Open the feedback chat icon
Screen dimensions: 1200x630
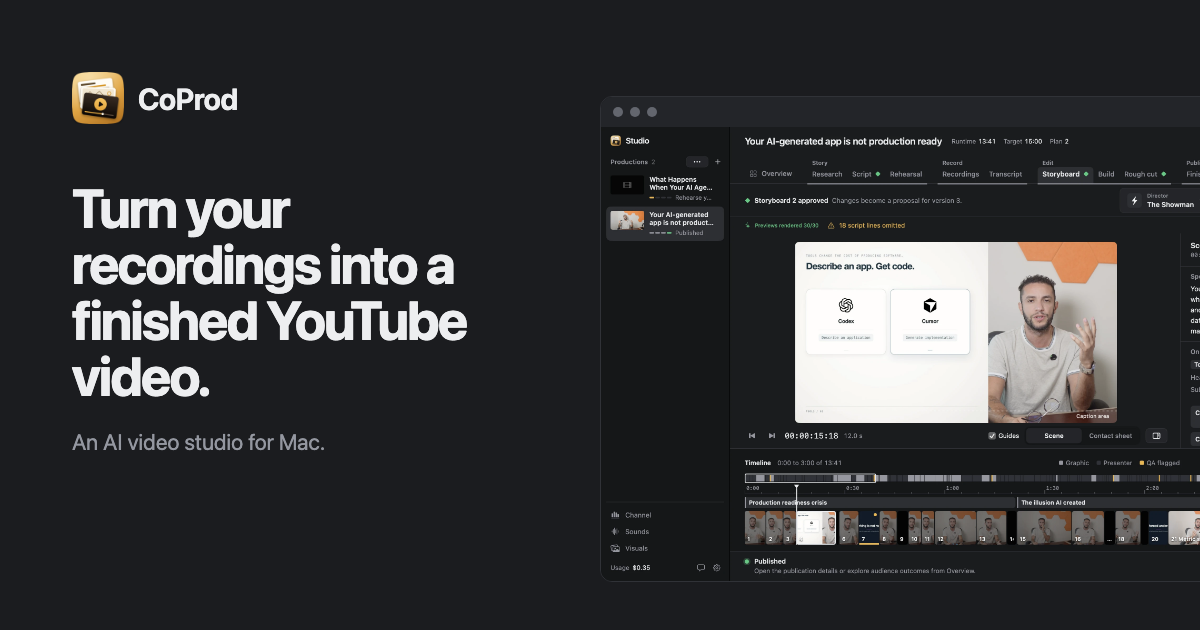[x=701, y=568]
